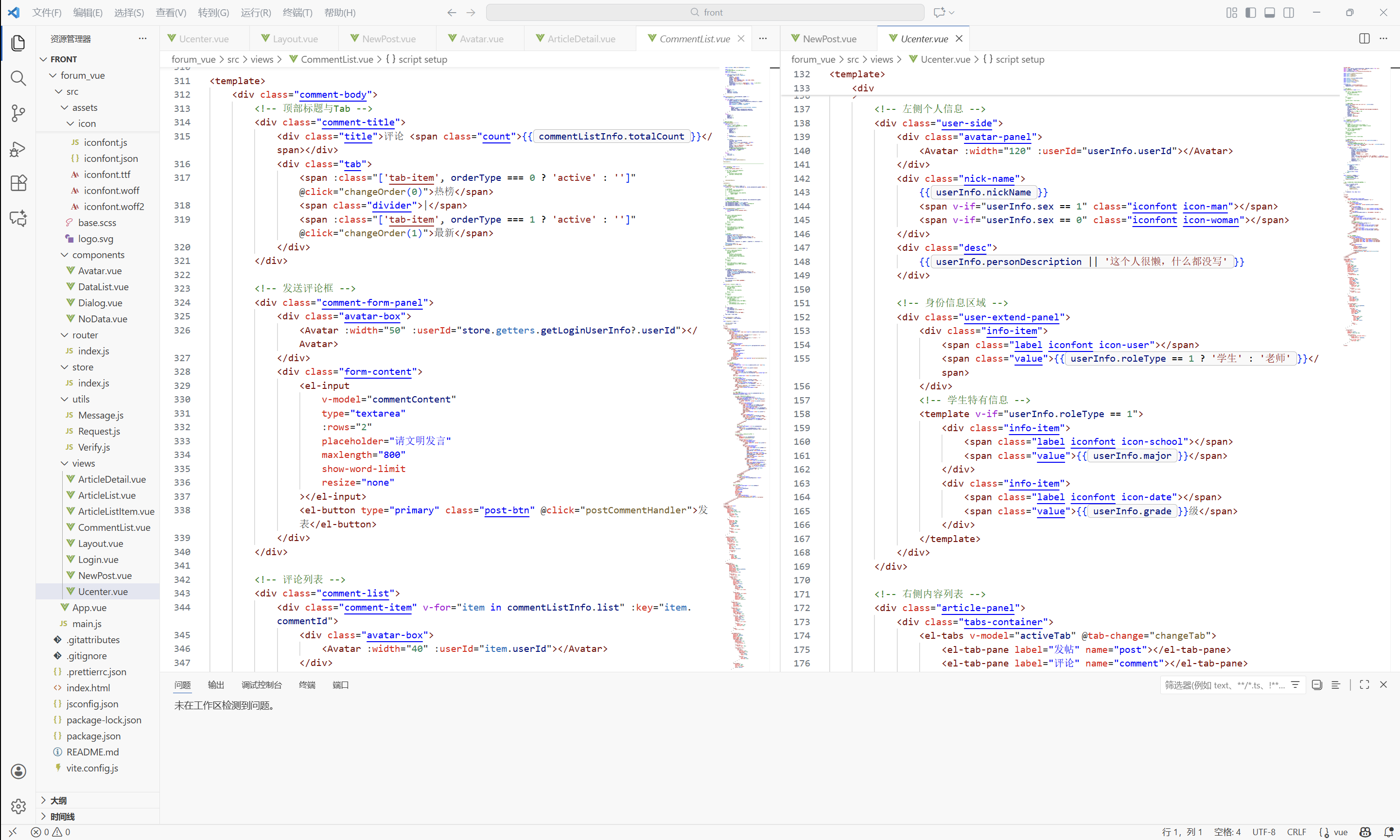
Task: Open the Search view in activity bar
Action: (x=18, y=78)
